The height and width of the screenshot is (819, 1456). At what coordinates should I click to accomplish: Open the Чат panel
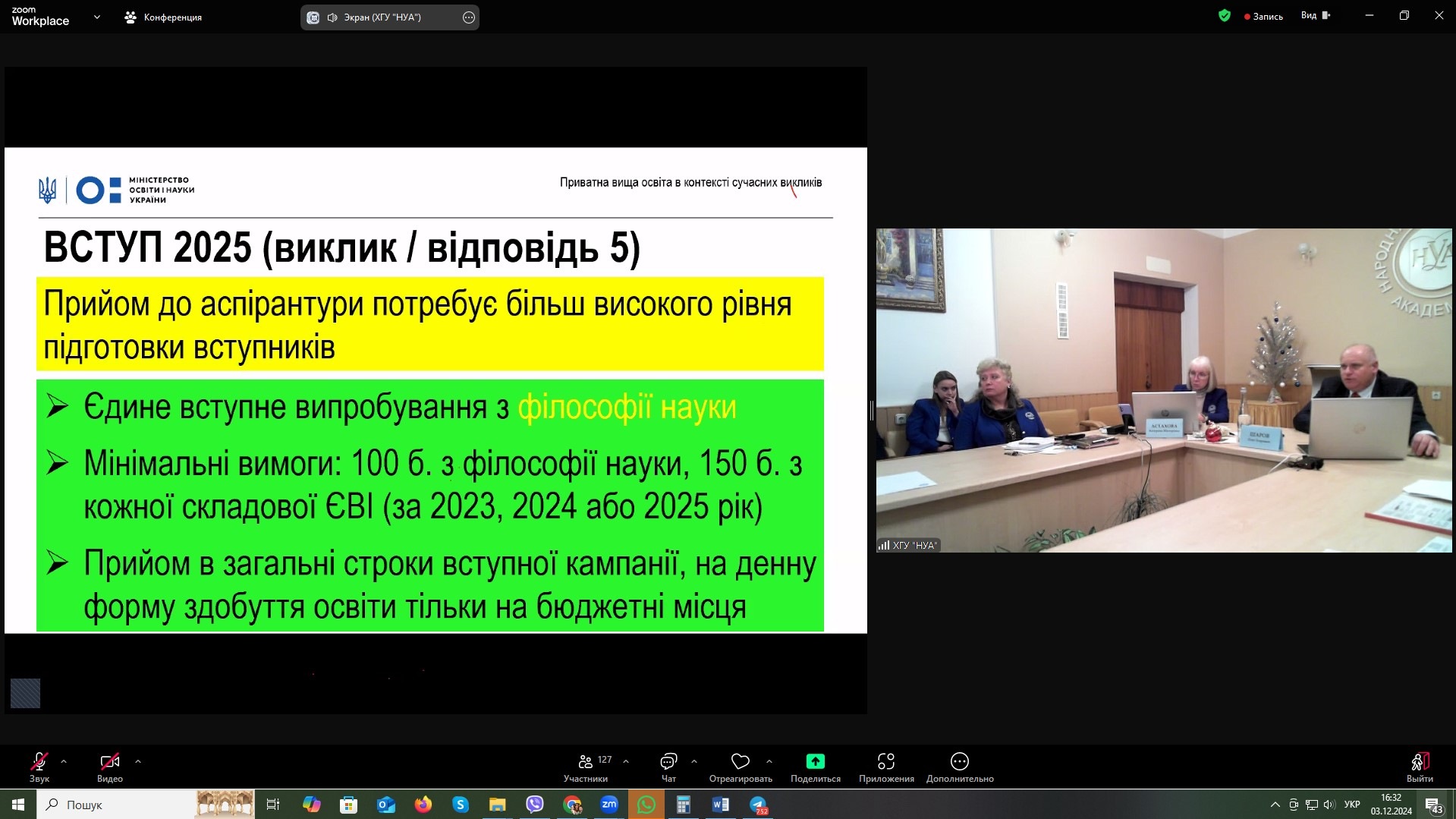668,767
